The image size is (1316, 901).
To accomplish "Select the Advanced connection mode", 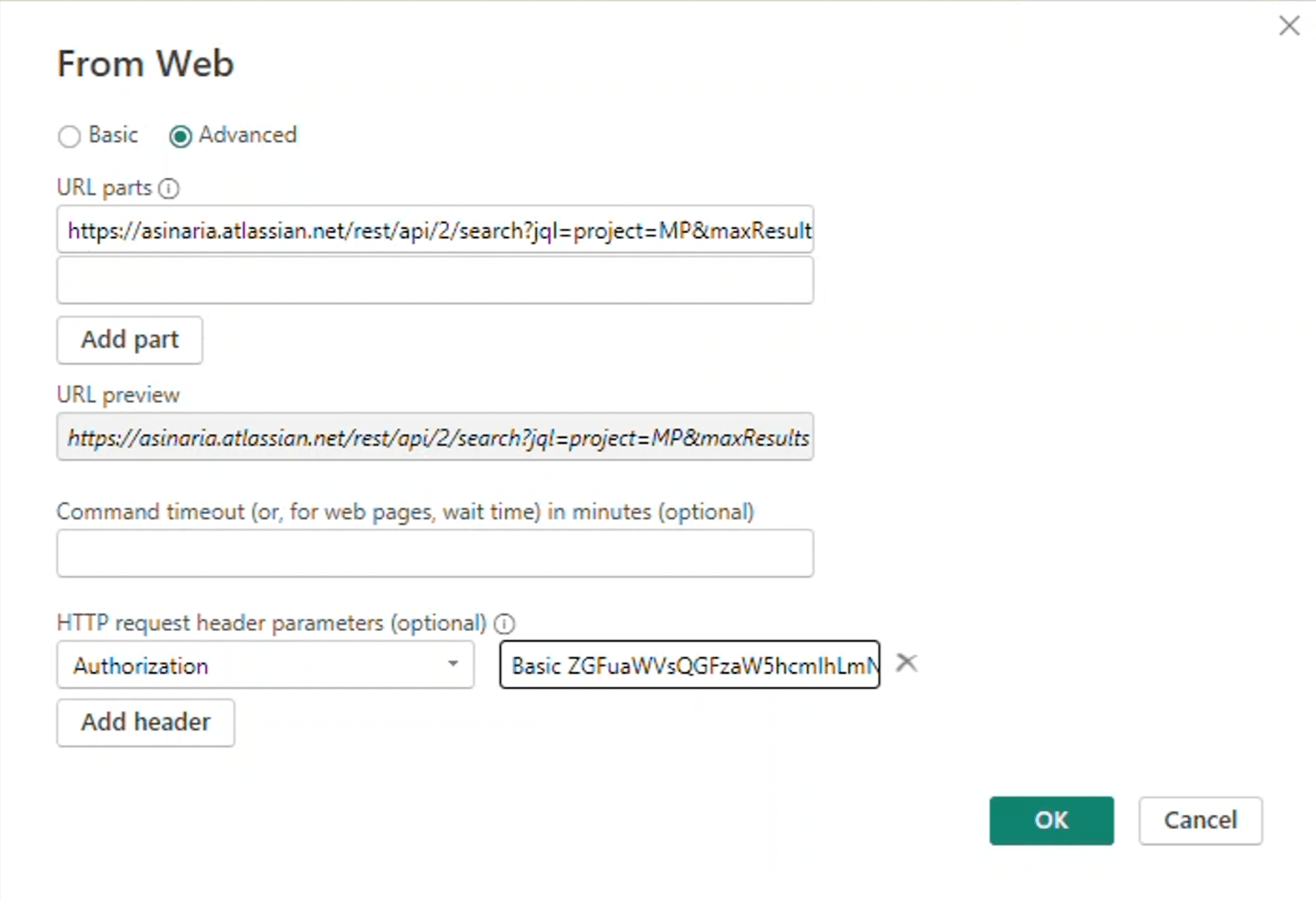I will click(x=180, y=136).
